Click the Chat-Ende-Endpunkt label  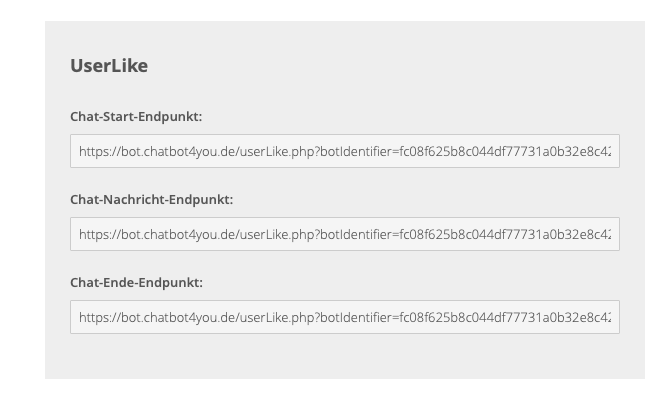pos(136,283)
